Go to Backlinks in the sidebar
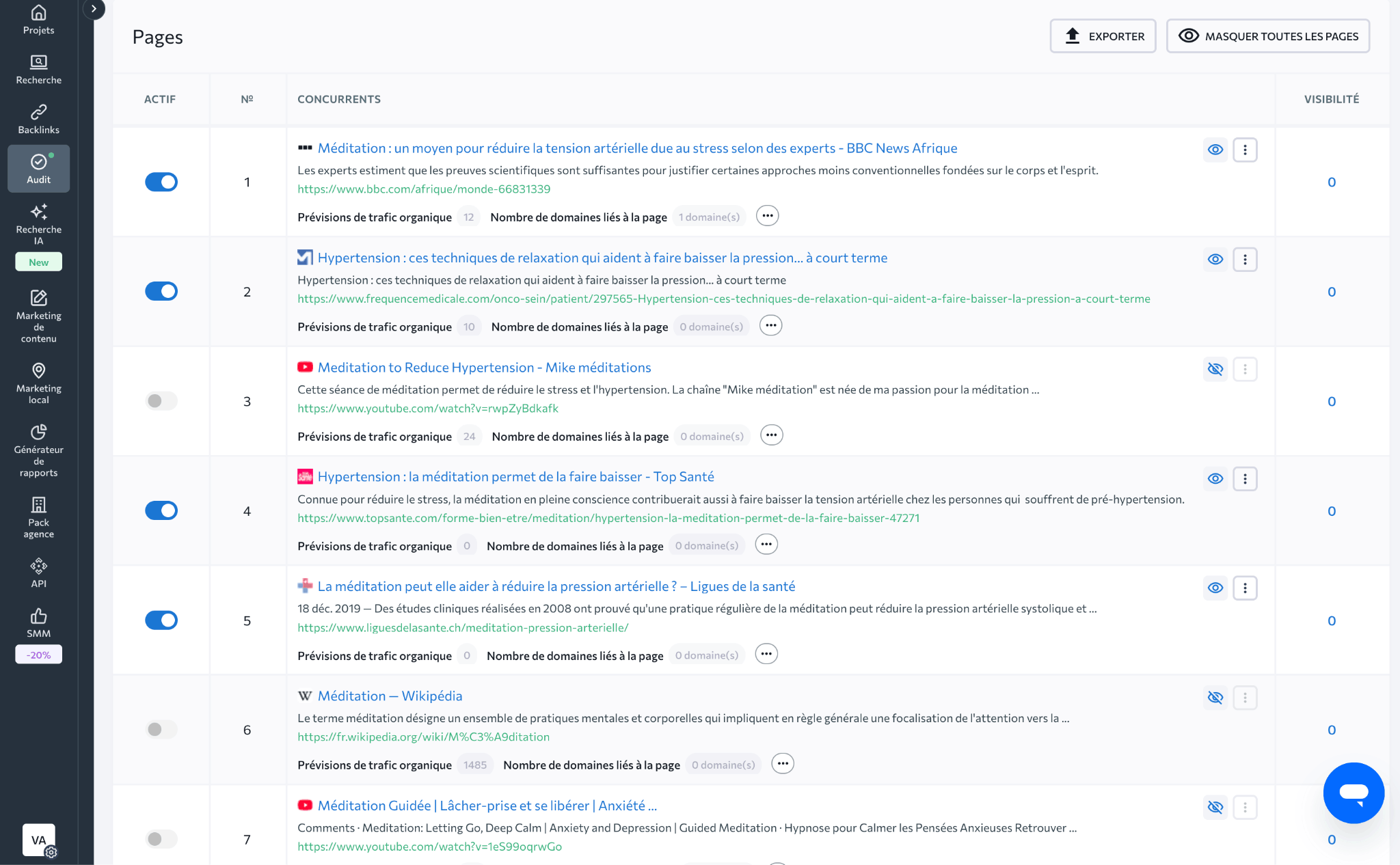The height and width of the screenshot is (865, 1400). point(38,120)
